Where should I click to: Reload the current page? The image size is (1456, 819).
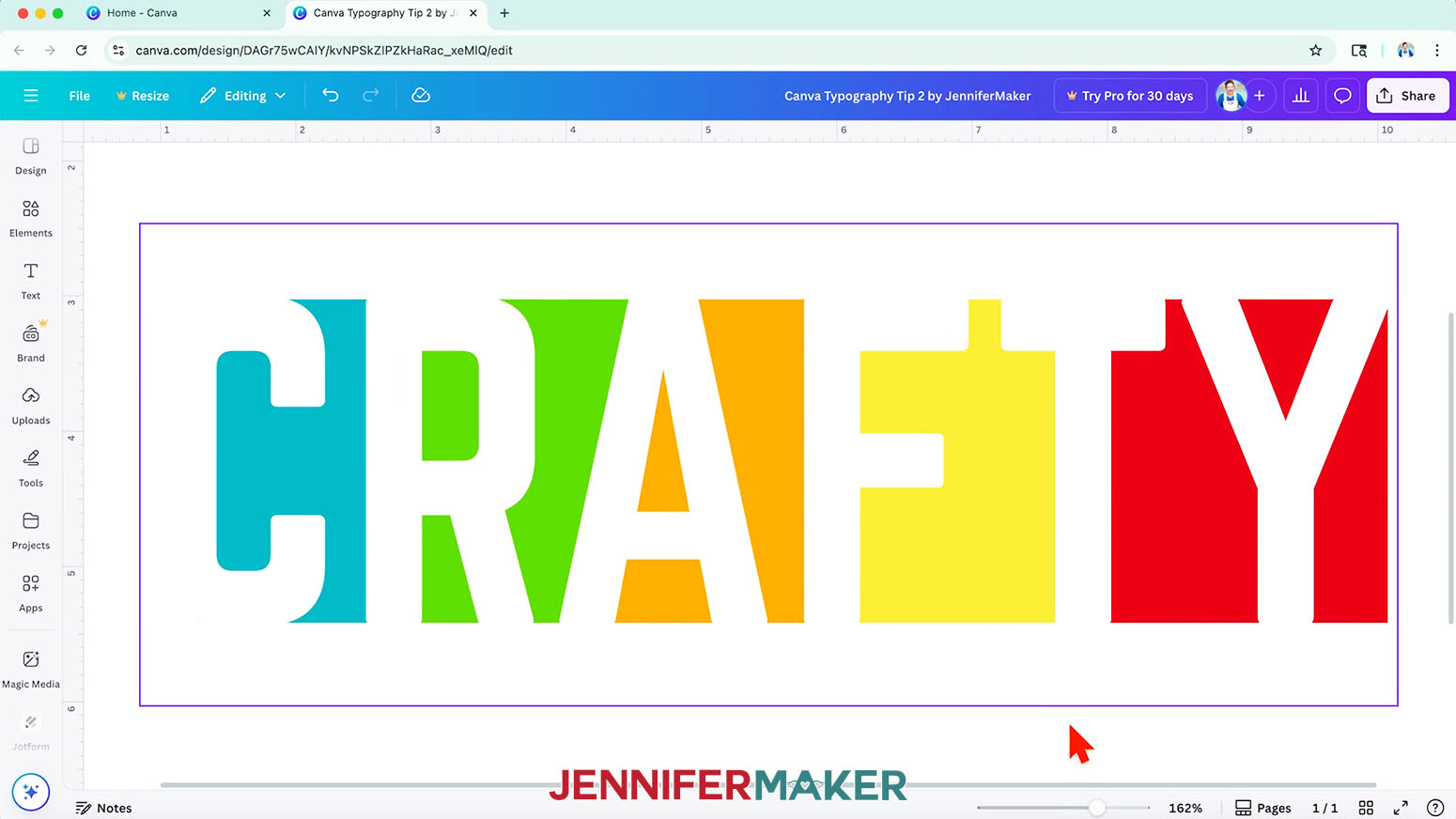pos(81,51)
